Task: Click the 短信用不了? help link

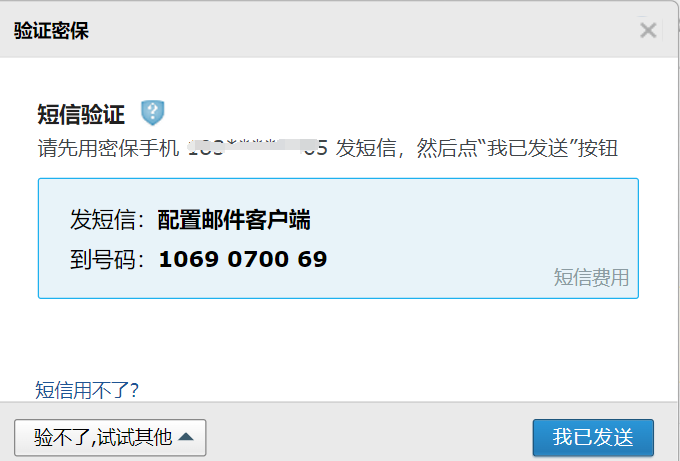Action: (87, 390)
